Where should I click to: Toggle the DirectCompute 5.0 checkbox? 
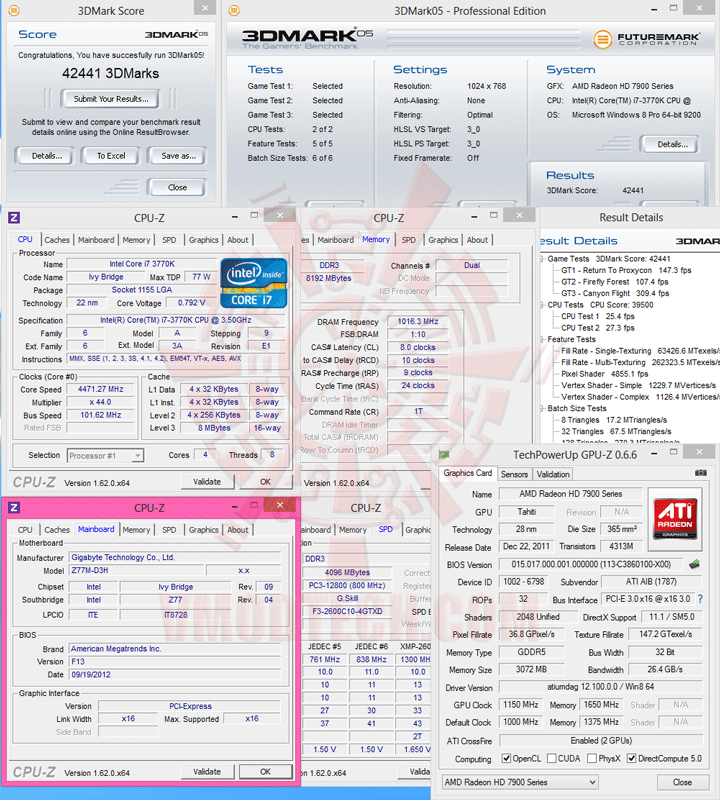coord(632,758)
